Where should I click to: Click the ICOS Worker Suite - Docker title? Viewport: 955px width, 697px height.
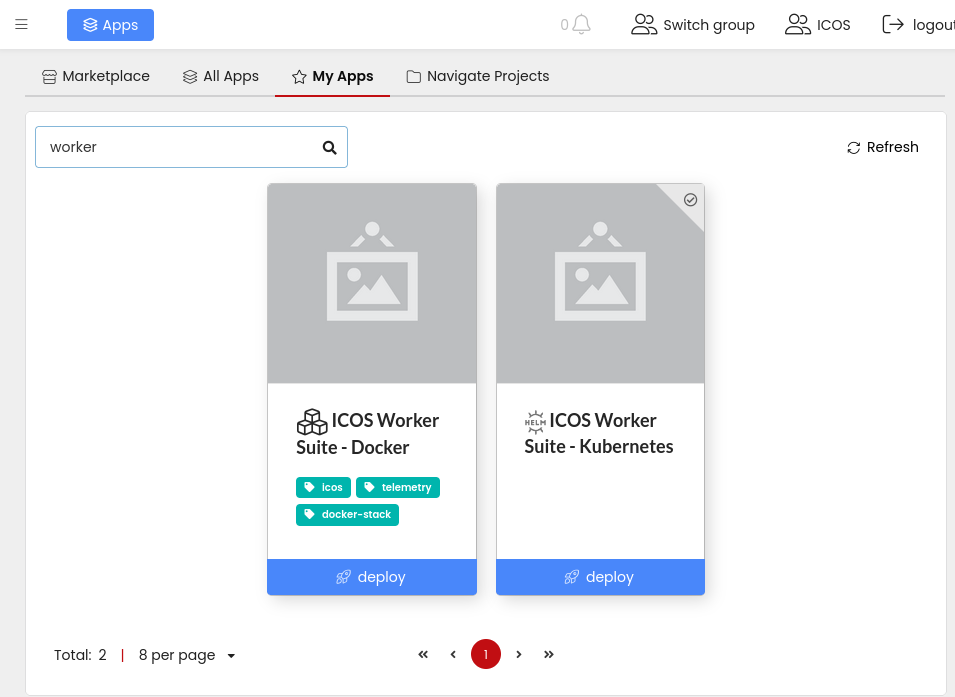tap(367, 433)
